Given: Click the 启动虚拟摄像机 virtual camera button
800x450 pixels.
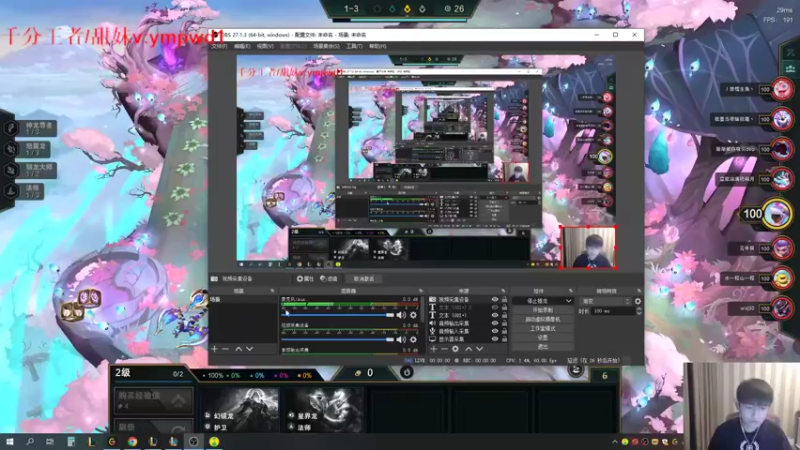Looking at the screenshot, I should point(542,319).
